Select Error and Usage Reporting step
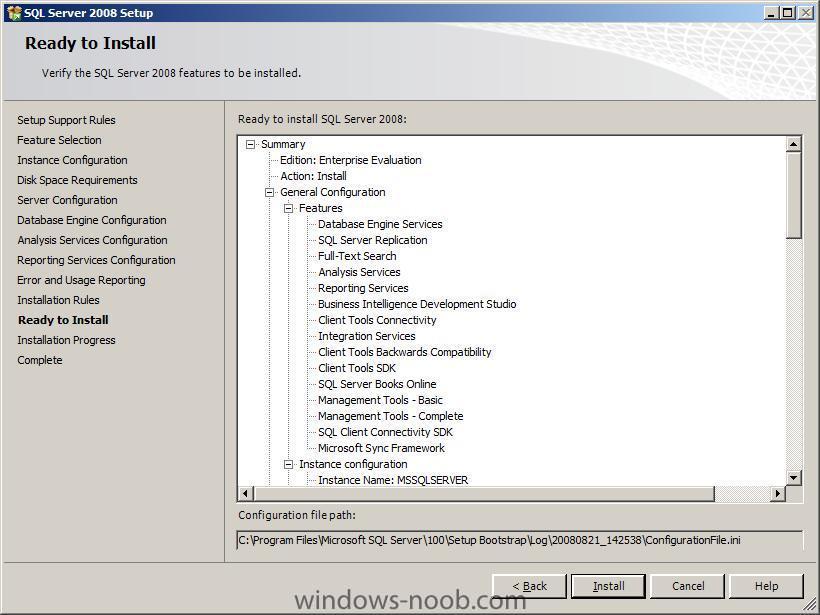820x615 pixels. 82,280
